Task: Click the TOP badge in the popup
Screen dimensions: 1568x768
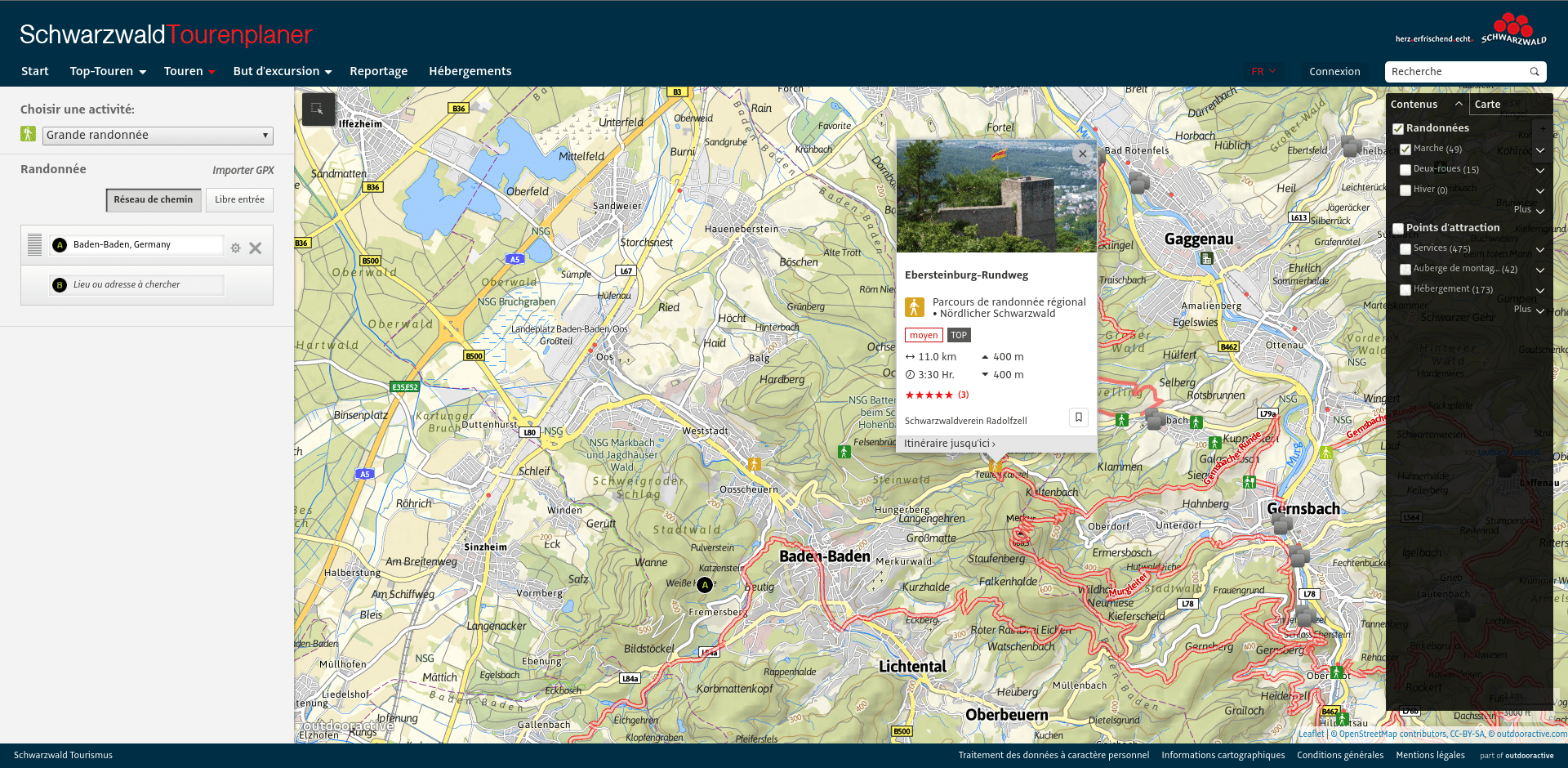Action: tap(959, 335)
